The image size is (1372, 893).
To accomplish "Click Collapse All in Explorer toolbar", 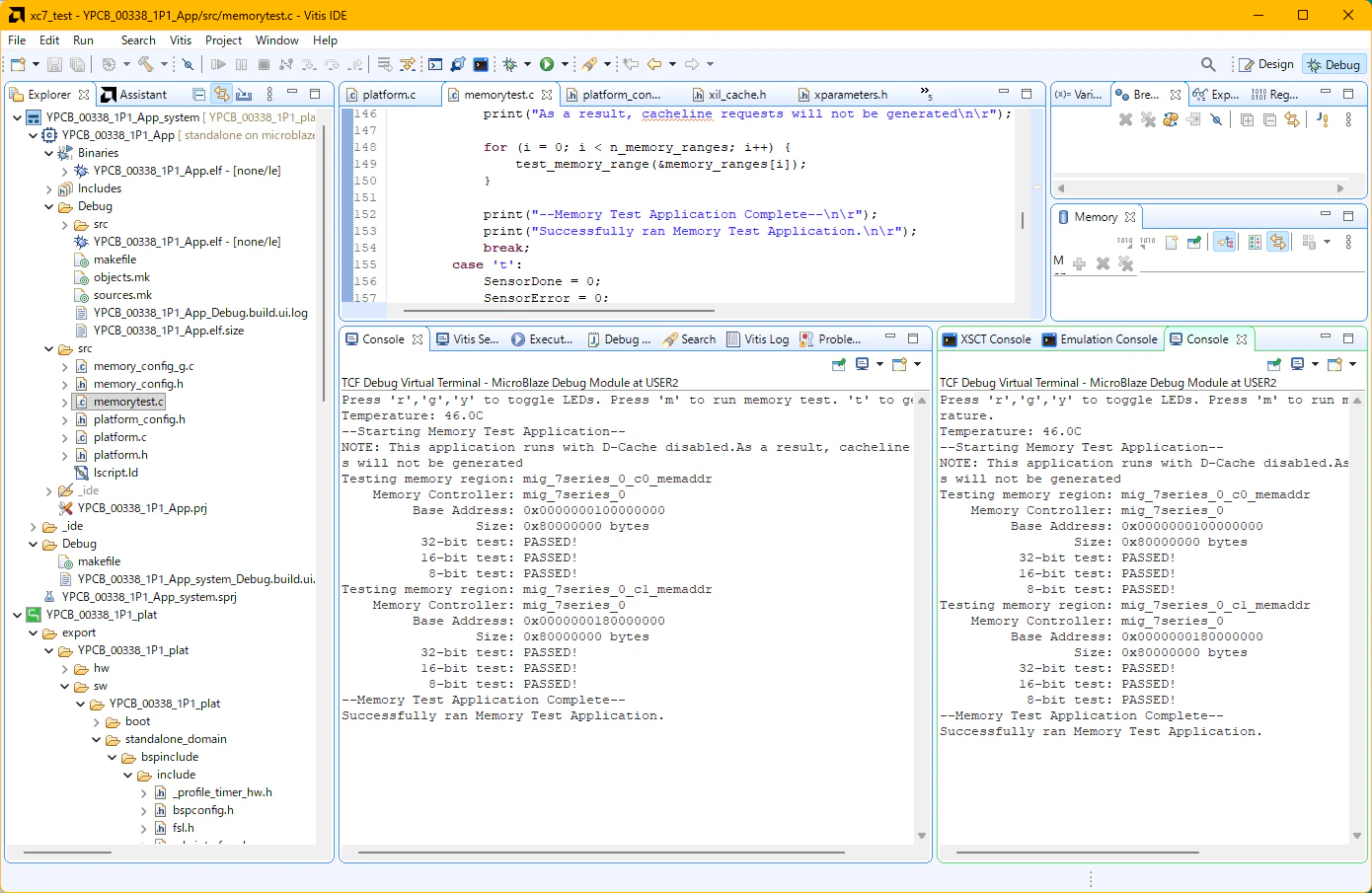I will click(x=199, y=94).
